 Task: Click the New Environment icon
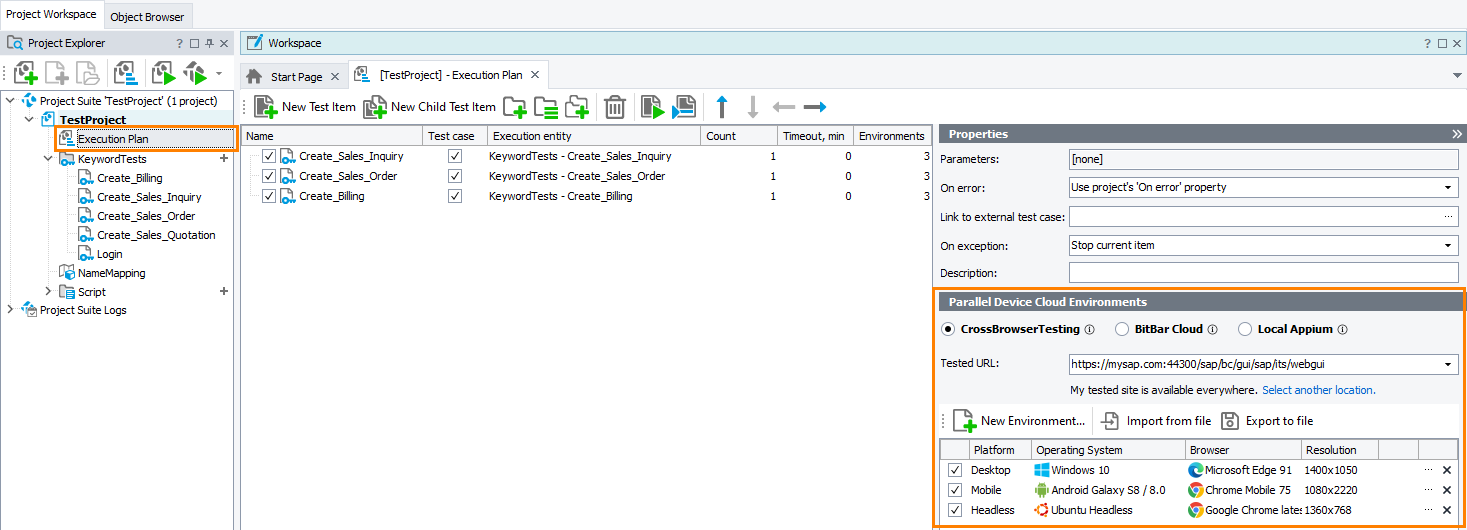point(964,421)
